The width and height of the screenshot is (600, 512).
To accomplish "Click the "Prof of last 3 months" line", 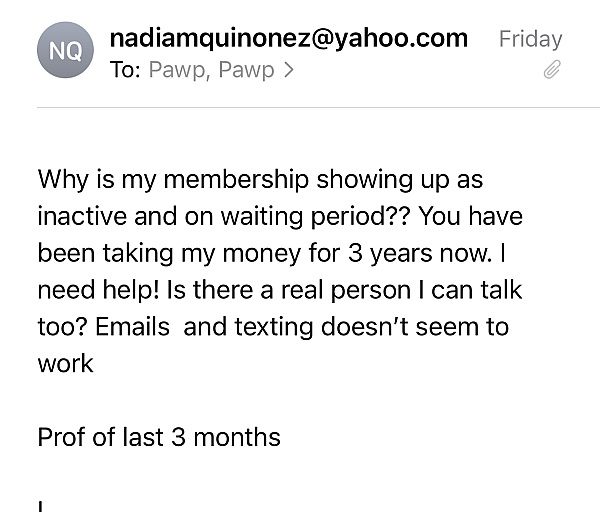I will click(159, 437).
